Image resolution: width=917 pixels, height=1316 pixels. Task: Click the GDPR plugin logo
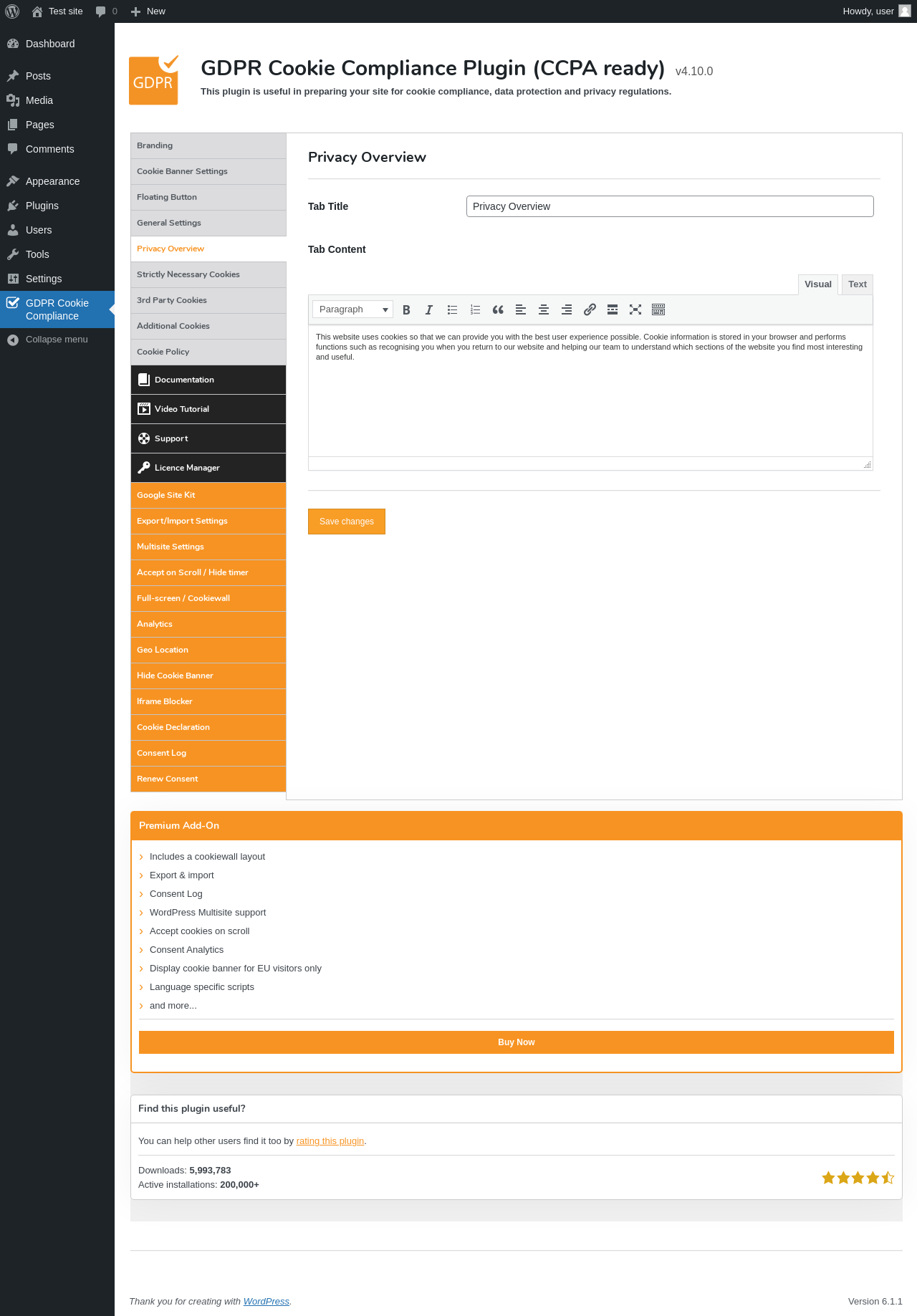(x=153, y=80)
